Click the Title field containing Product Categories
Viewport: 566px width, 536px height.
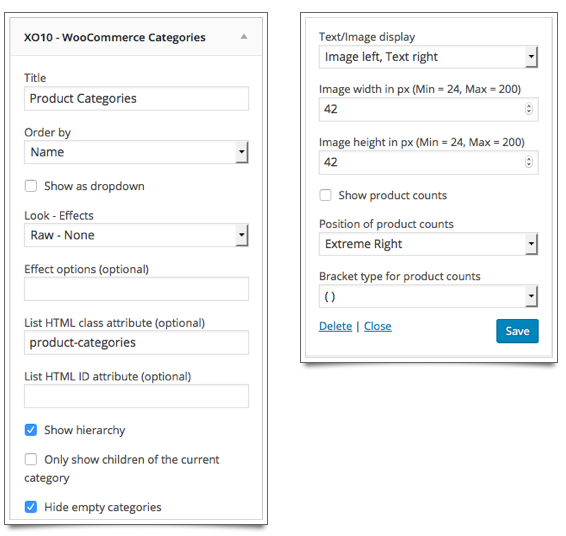coord(136,98)
